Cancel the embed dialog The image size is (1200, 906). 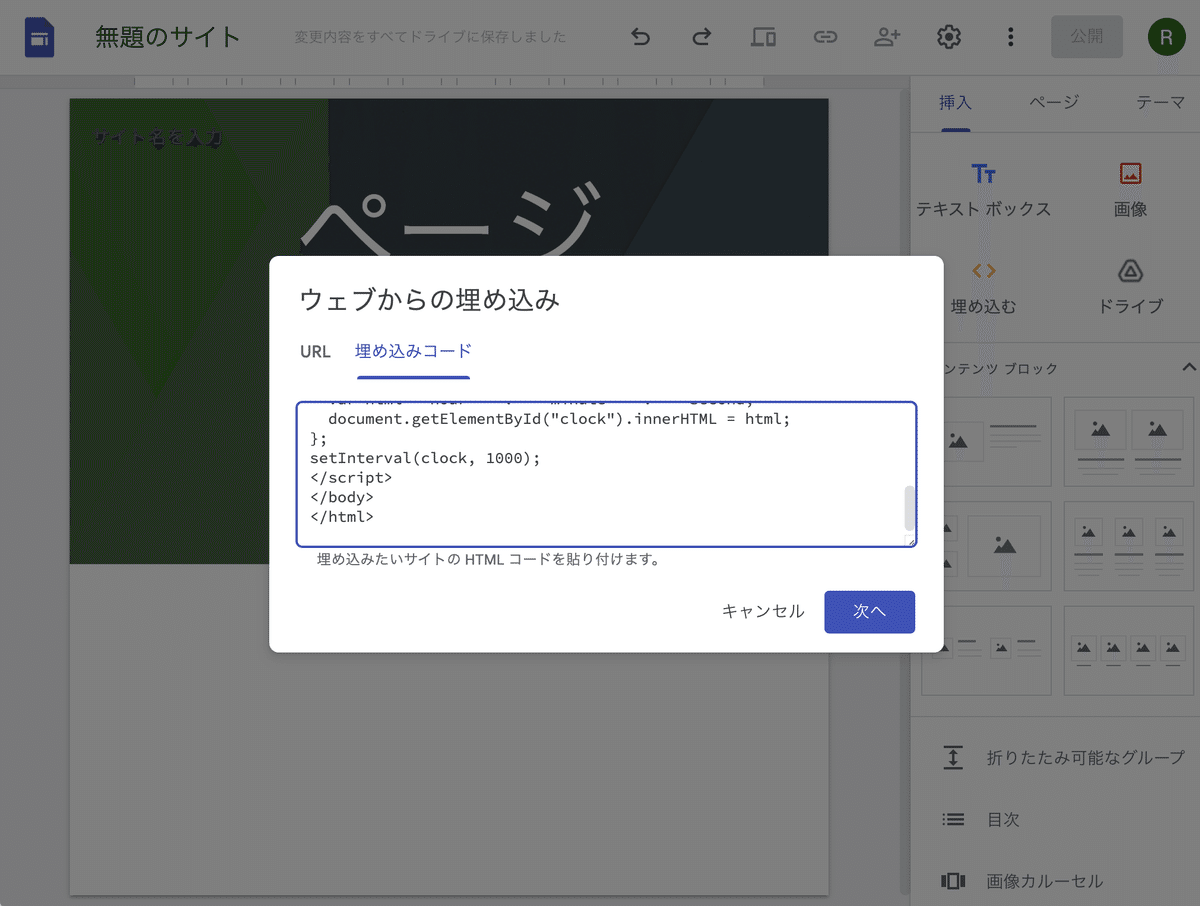point(763,612)
